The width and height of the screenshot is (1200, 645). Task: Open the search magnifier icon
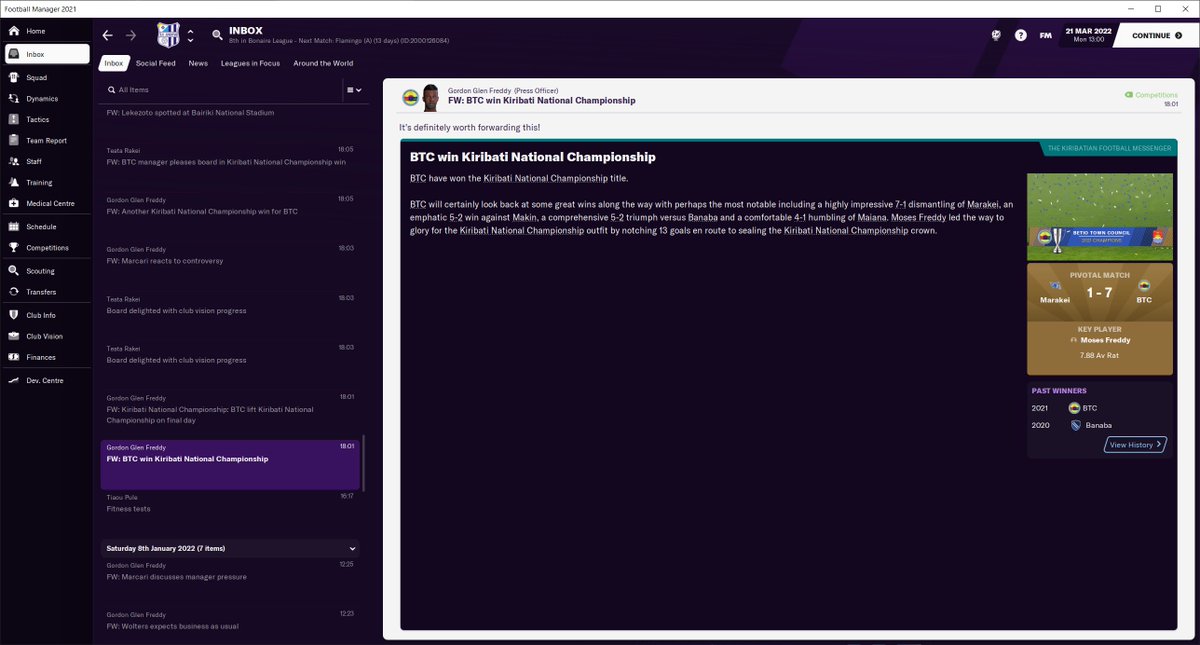(x=217, y=35)
